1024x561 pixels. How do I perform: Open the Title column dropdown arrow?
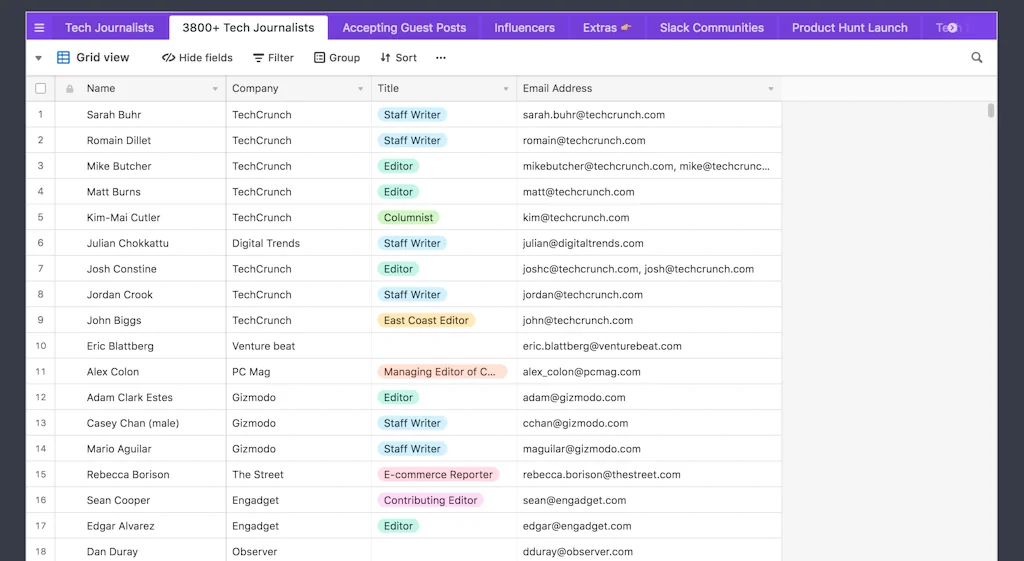(505, 89)
